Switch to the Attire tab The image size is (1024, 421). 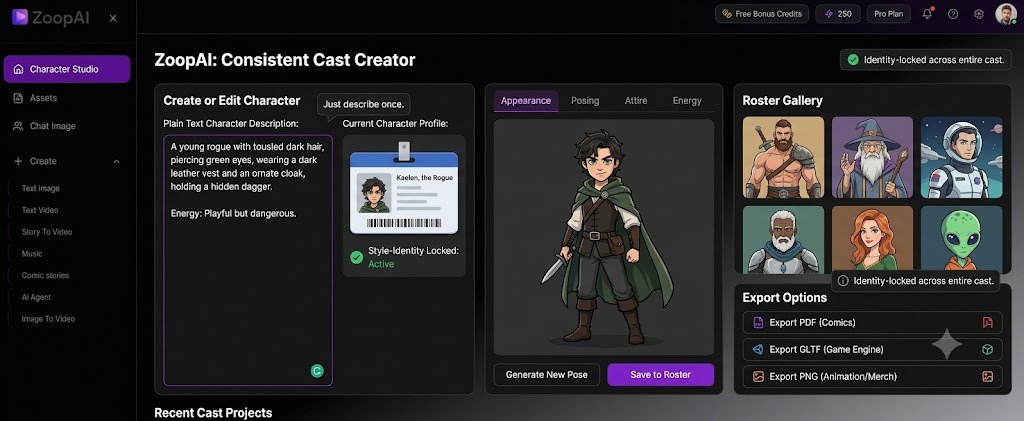pos(636,101)
